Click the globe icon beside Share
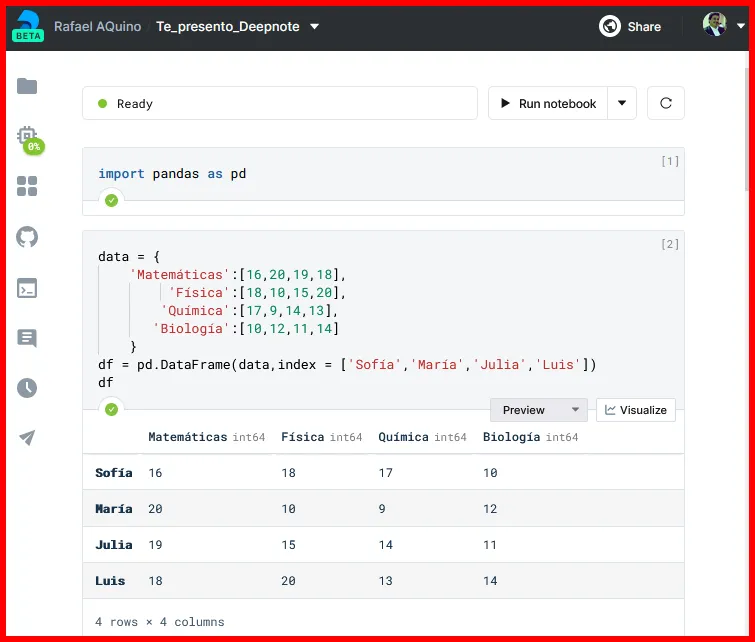 click(610, 26)
